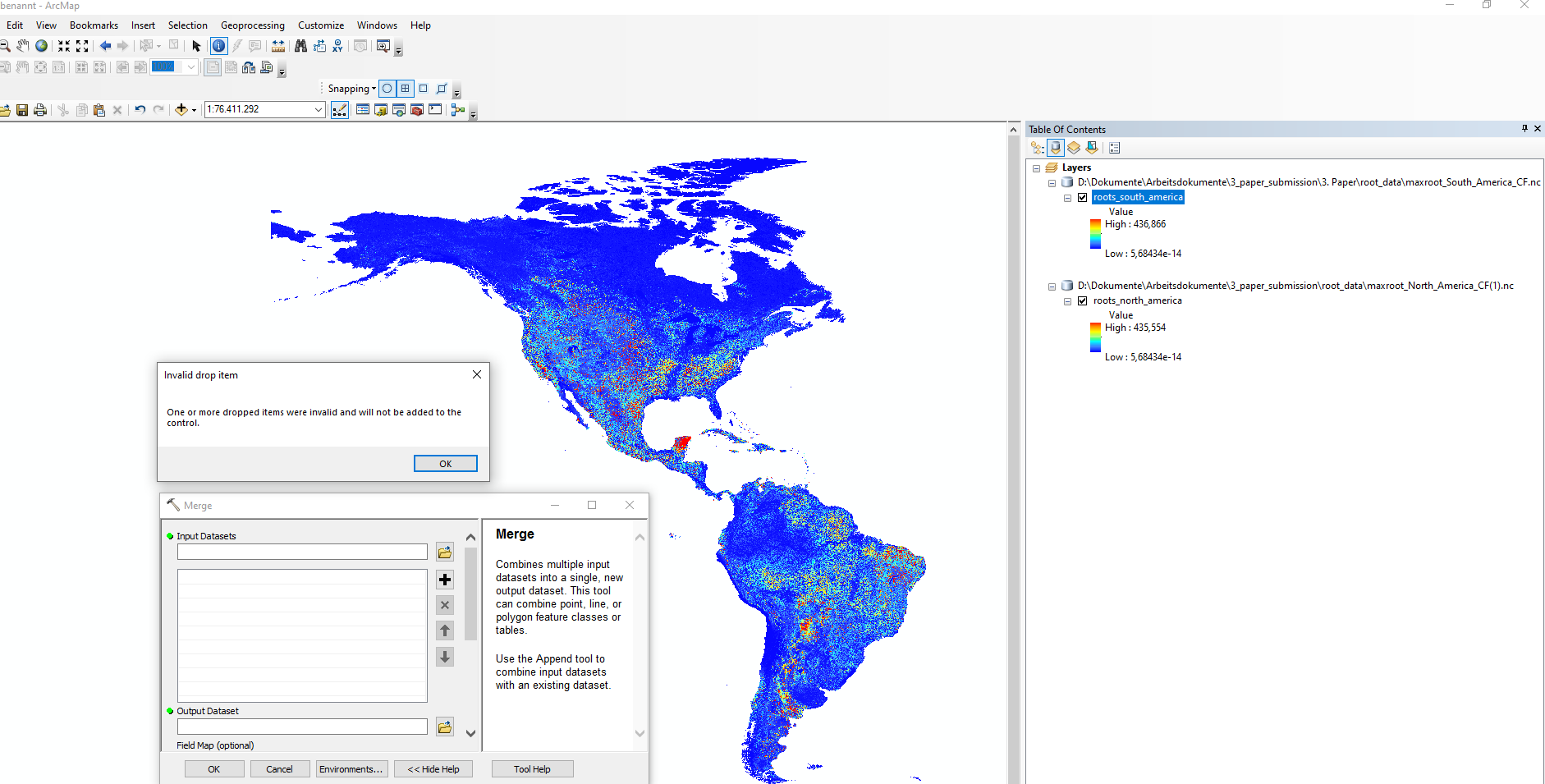Open the map scale dropdown
The width and height of the screenshot is (1545, 784).
(319, 109)
